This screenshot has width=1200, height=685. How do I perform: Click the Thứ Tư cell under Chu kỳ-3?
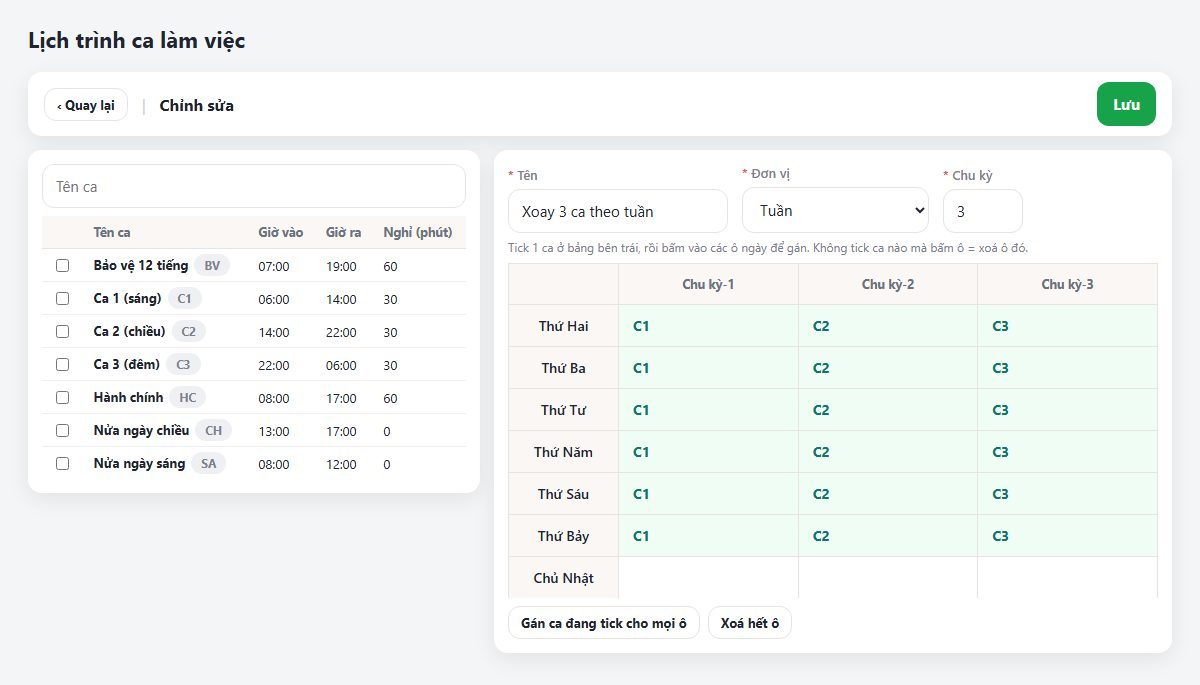coord(1067,410)
